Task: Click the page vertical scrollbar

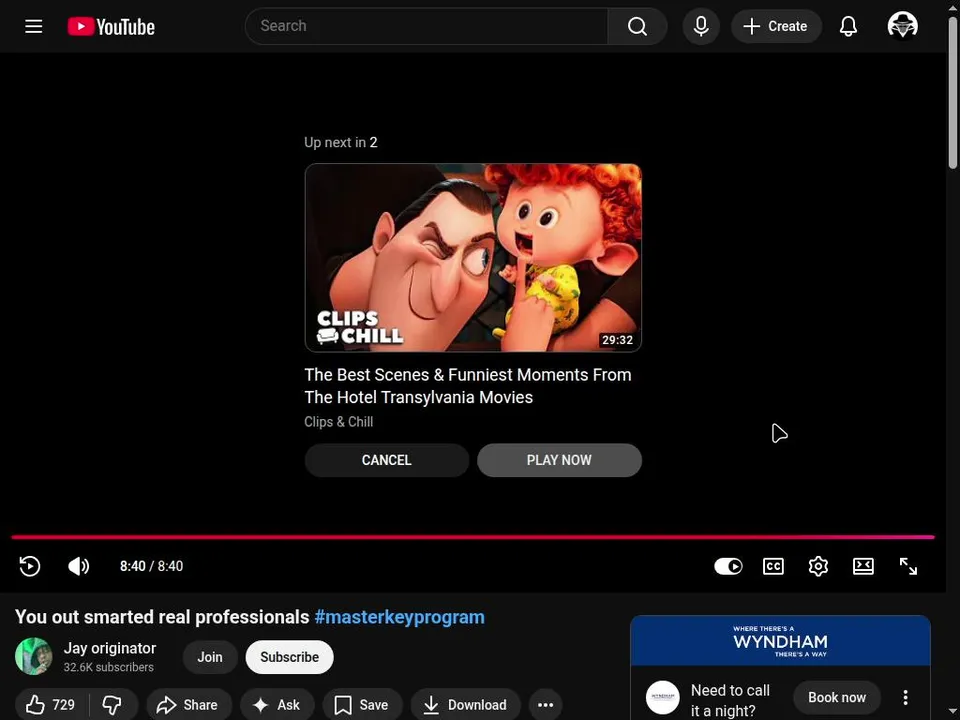Action: click(953, 92)
